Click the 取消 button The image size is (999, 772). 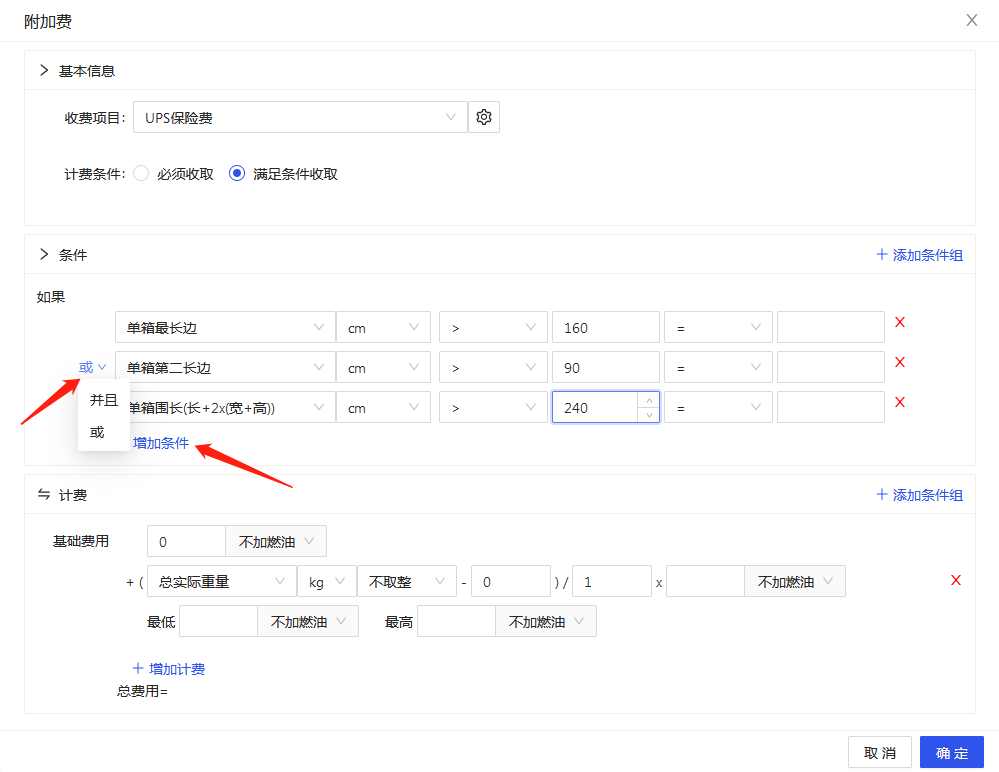coord(880,752)
